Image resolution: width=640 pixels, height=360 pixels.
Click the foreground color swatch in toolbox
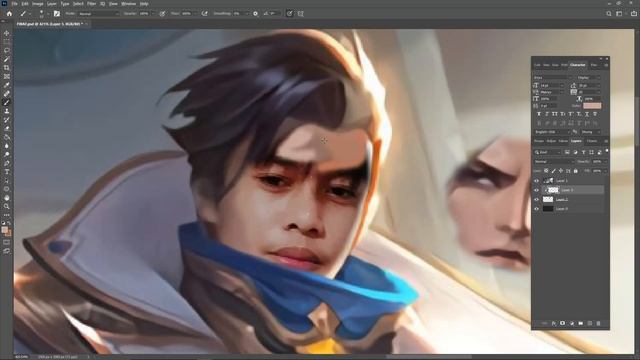pos(5,230)
